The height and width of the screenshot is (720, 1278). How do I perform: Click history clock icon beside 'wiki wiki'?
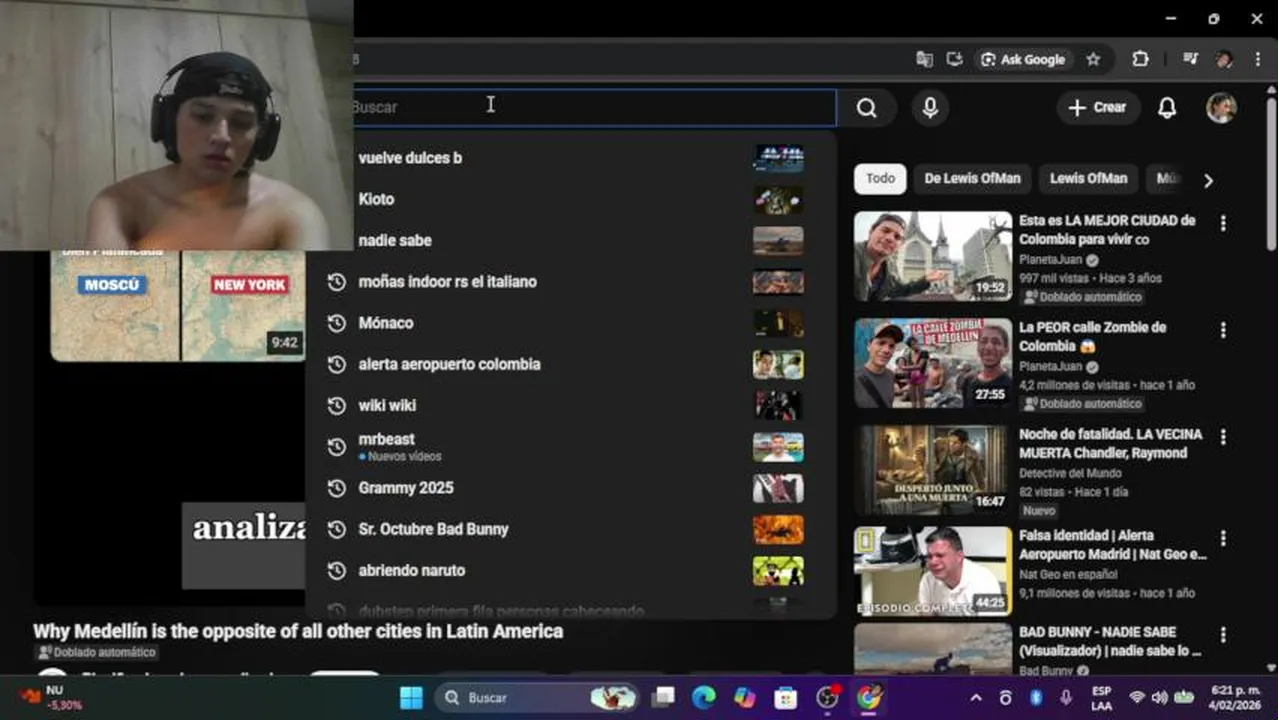tap(337, 405)
